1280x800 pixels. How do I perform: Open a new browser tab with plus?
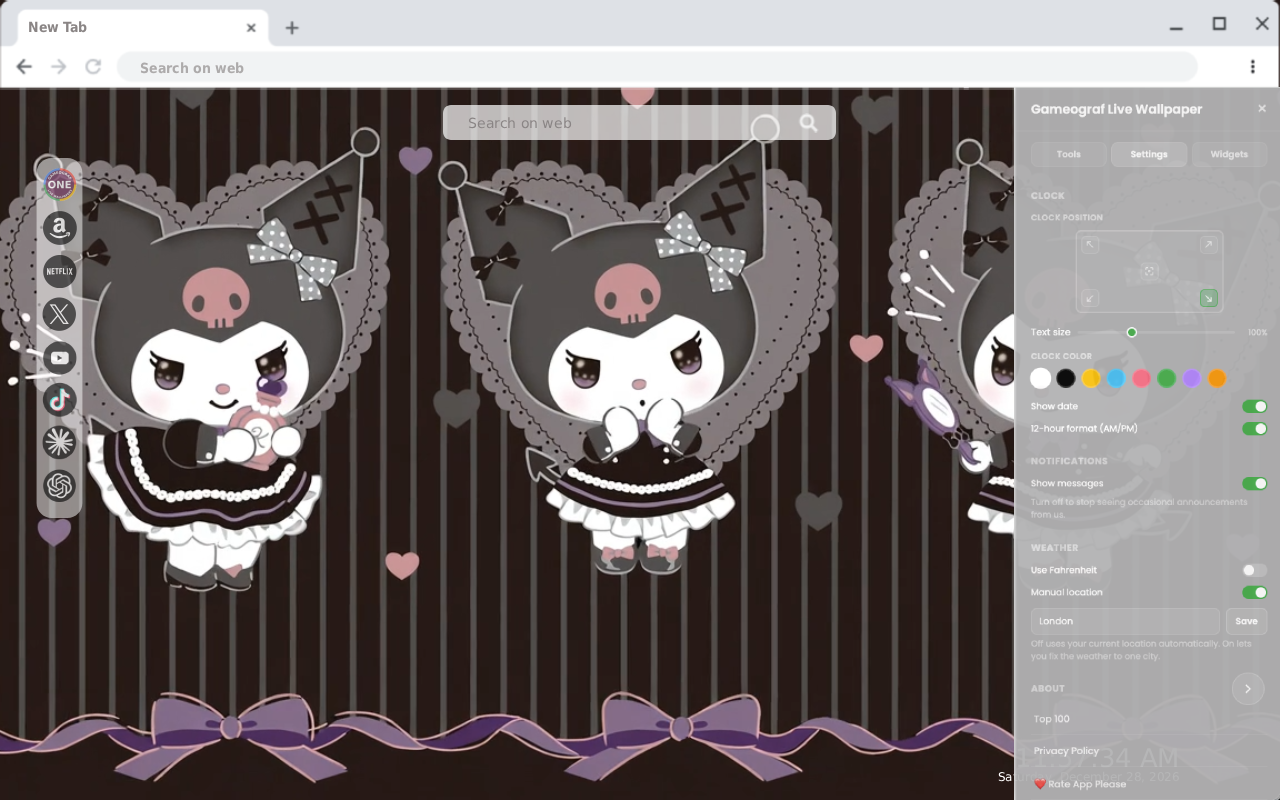pos(292,28)
